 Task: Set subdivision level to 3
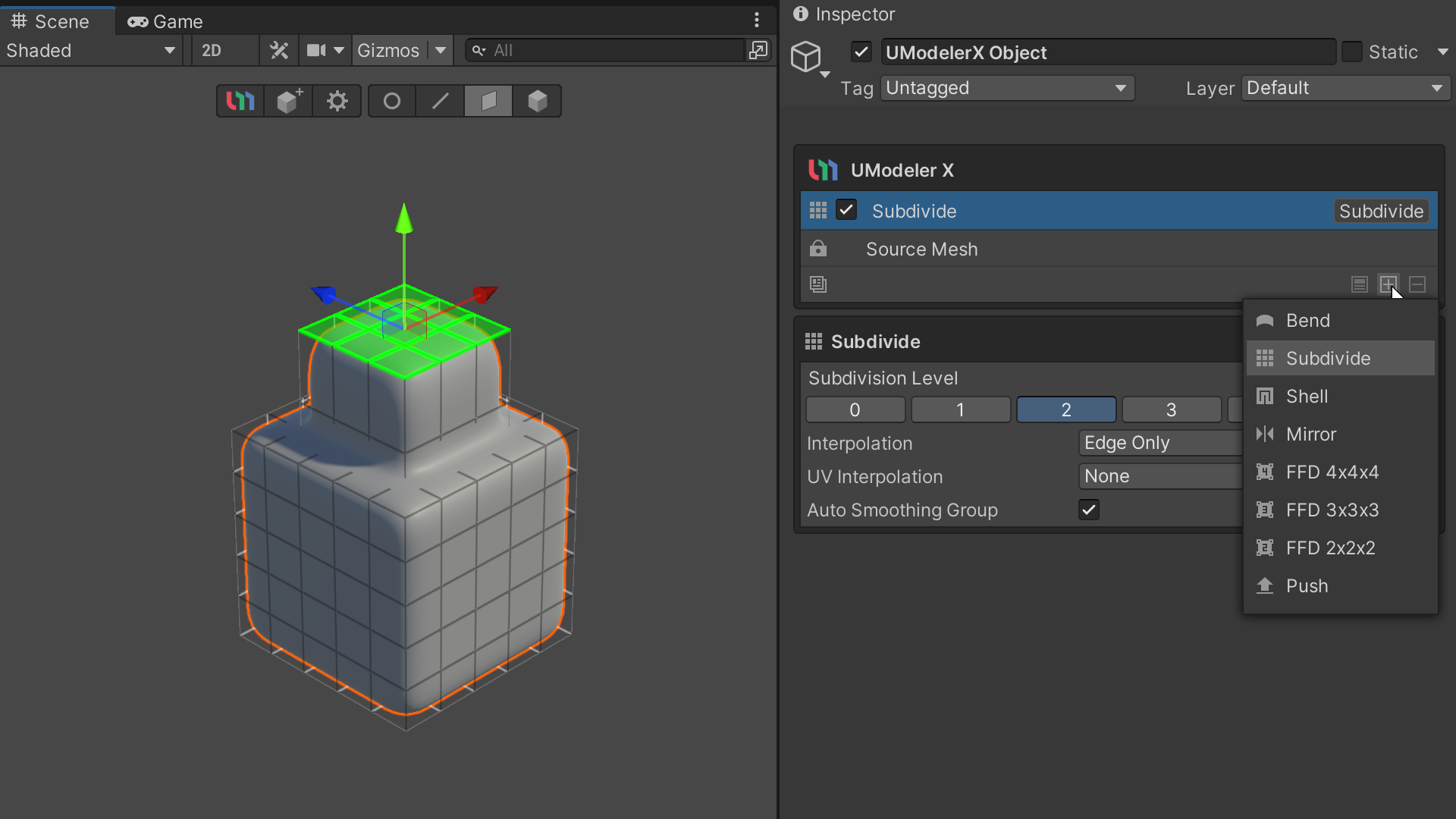click(1171, 409)
